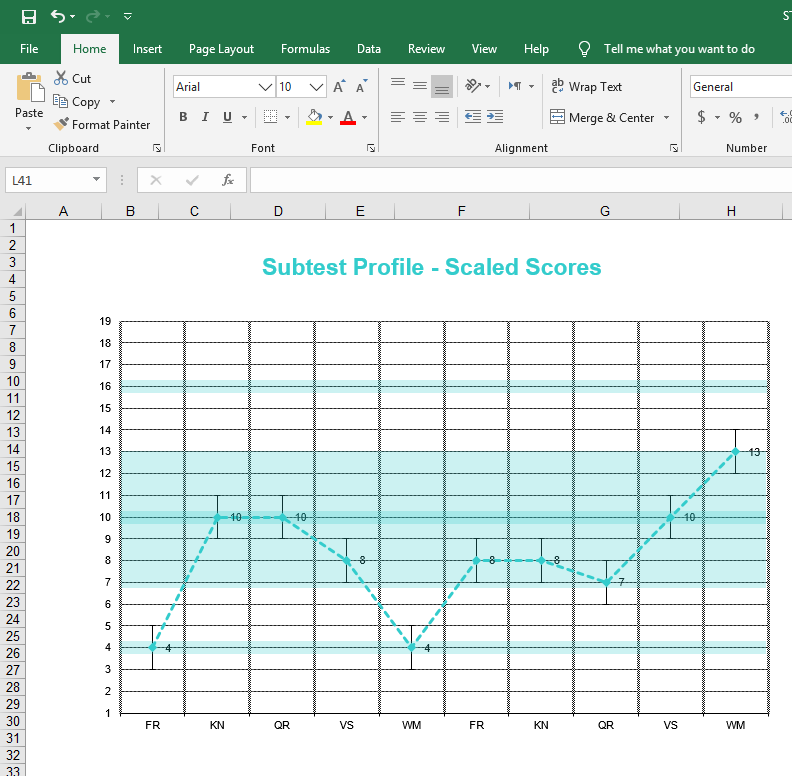The height and width of the screenshot is (776, 792).
Task: Toggle Wrap Text on selected cells
Action: coord(586,87)
